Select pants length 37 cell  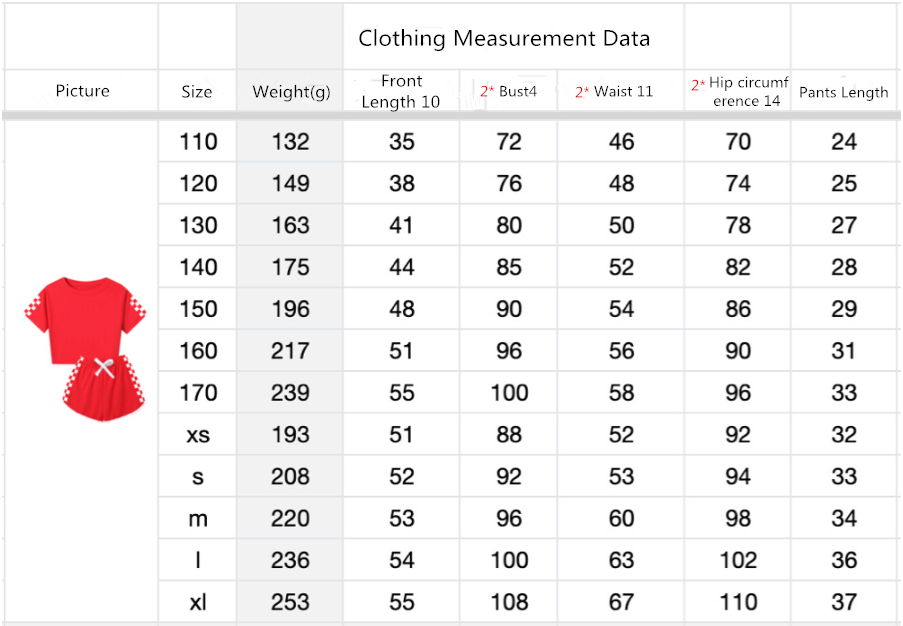pos(844,602)
